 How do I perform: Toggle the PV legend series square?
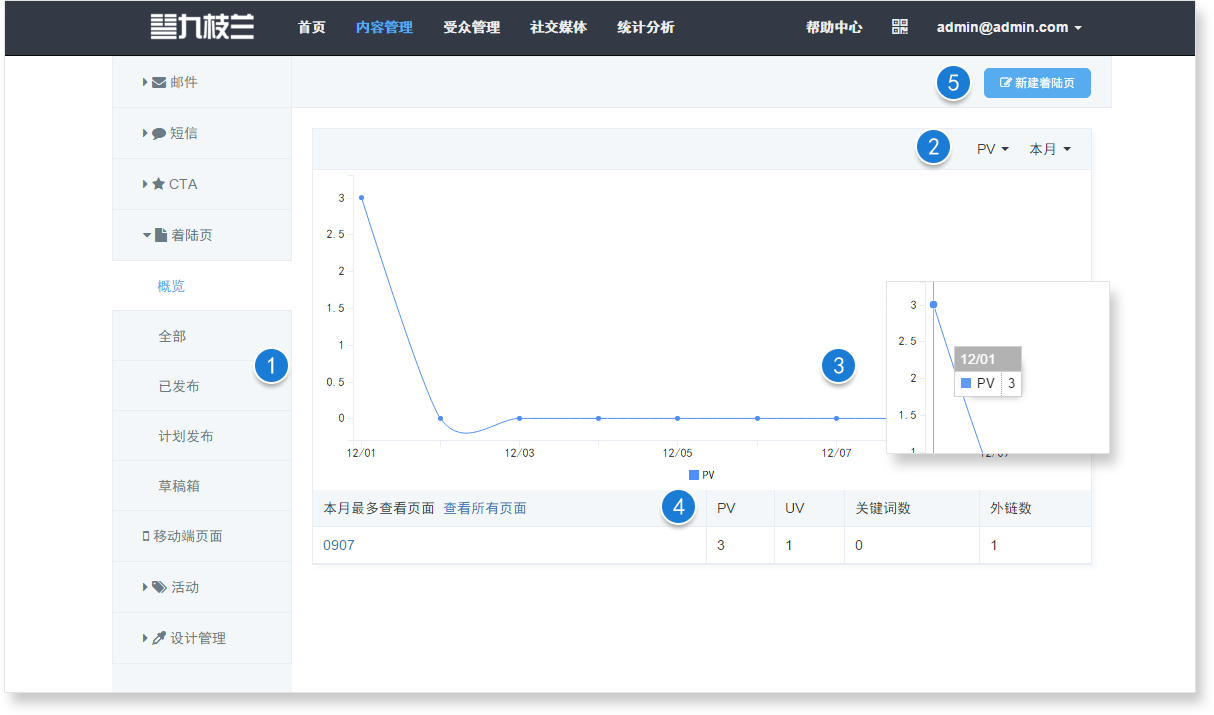[x=694, y=475]
